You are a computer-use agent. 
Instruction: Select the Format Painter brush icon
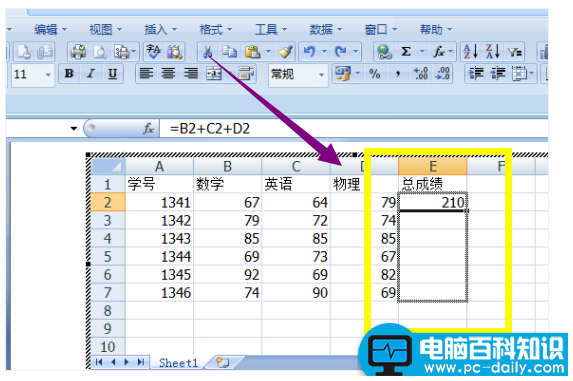pyautogui.click(x=285, y=52)
